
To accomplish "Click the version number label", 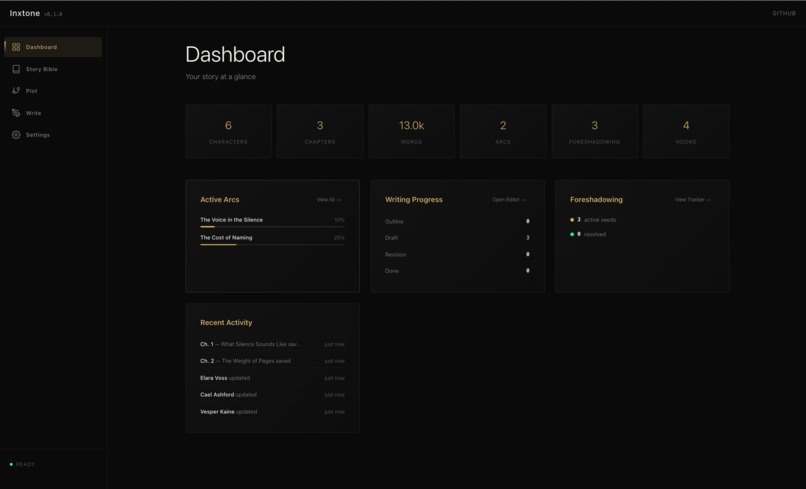I will click(x=53, y=14).
